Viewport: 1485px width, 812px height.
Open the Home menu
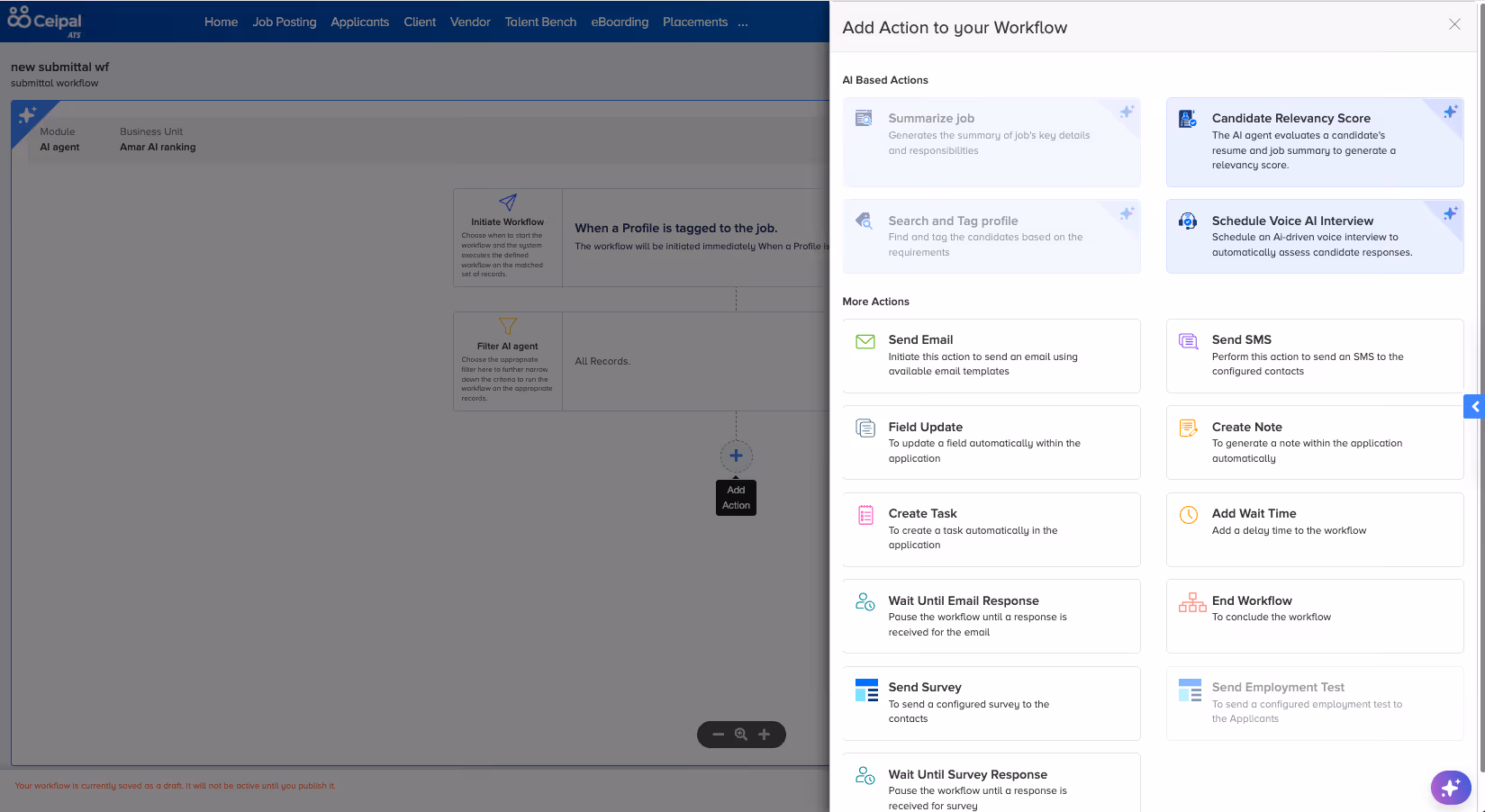(221, 22)
